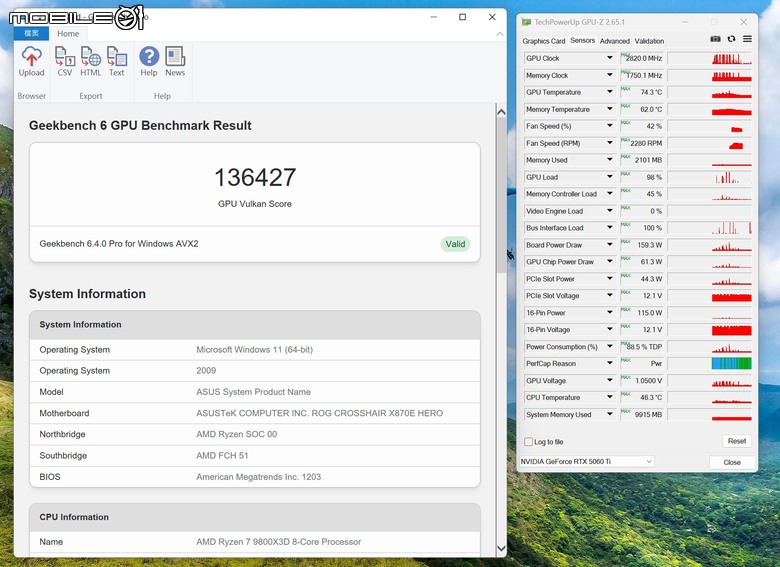
Task: Open the GPU-Z hamburger menu icon
Action: 747,39
